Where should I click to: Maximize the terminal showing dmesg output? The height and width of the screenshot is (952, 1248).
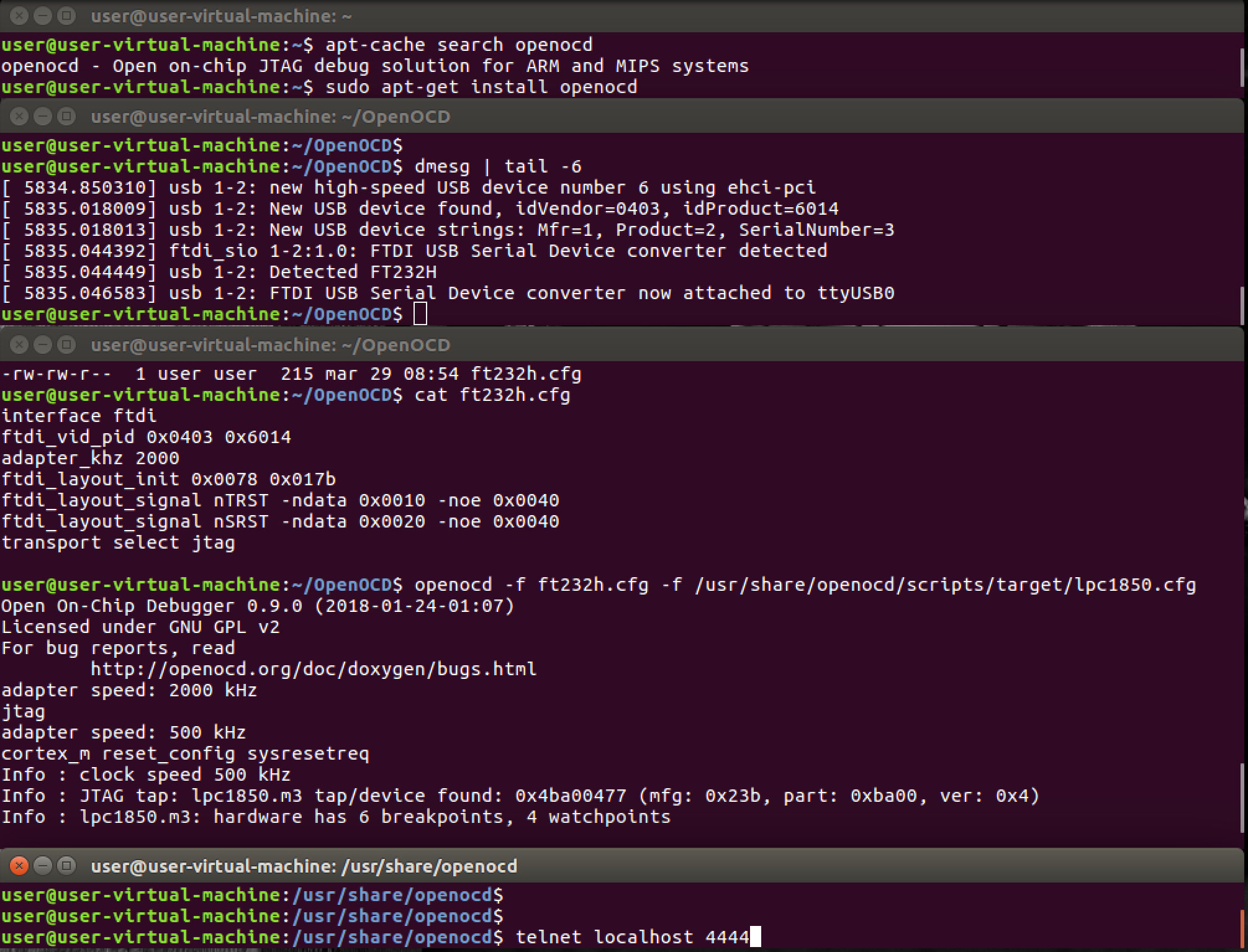point(66,116)
